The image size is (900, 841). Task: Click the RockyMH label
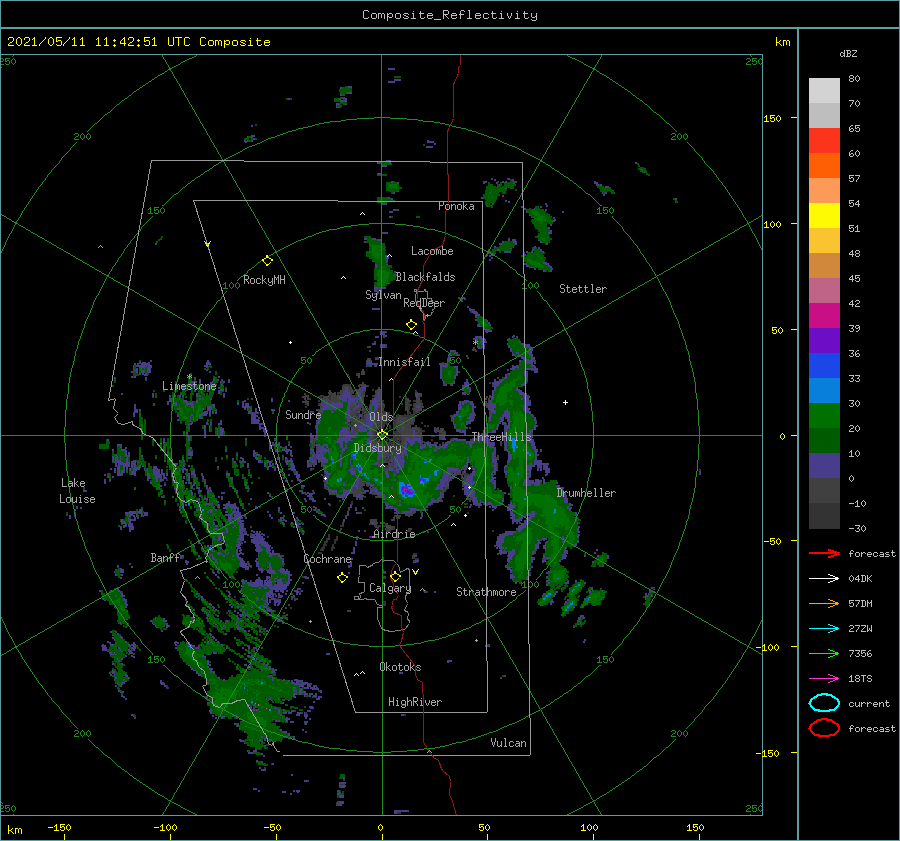point(264,280)
